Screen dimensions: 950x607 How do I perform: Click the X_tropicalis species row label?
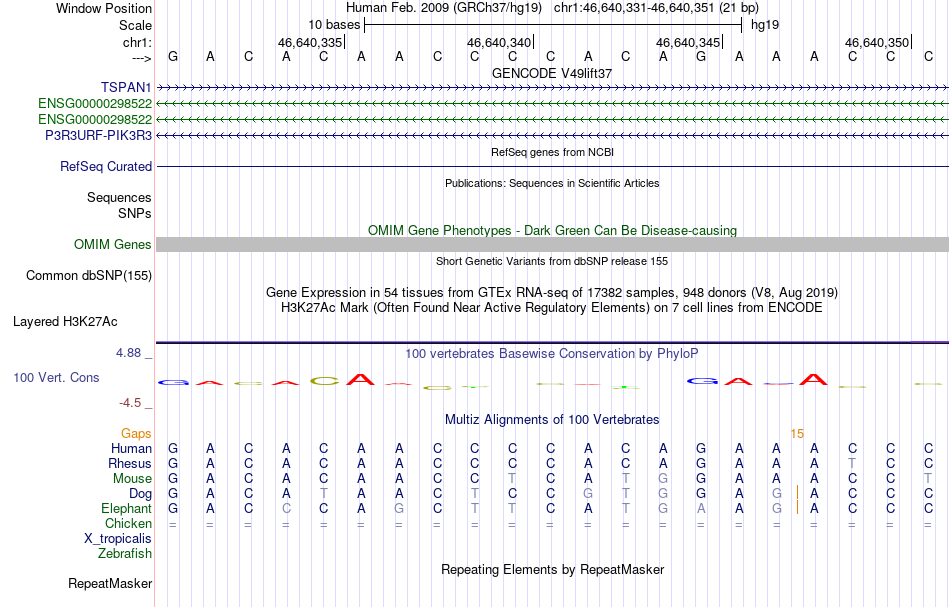(x=118, y=539)
